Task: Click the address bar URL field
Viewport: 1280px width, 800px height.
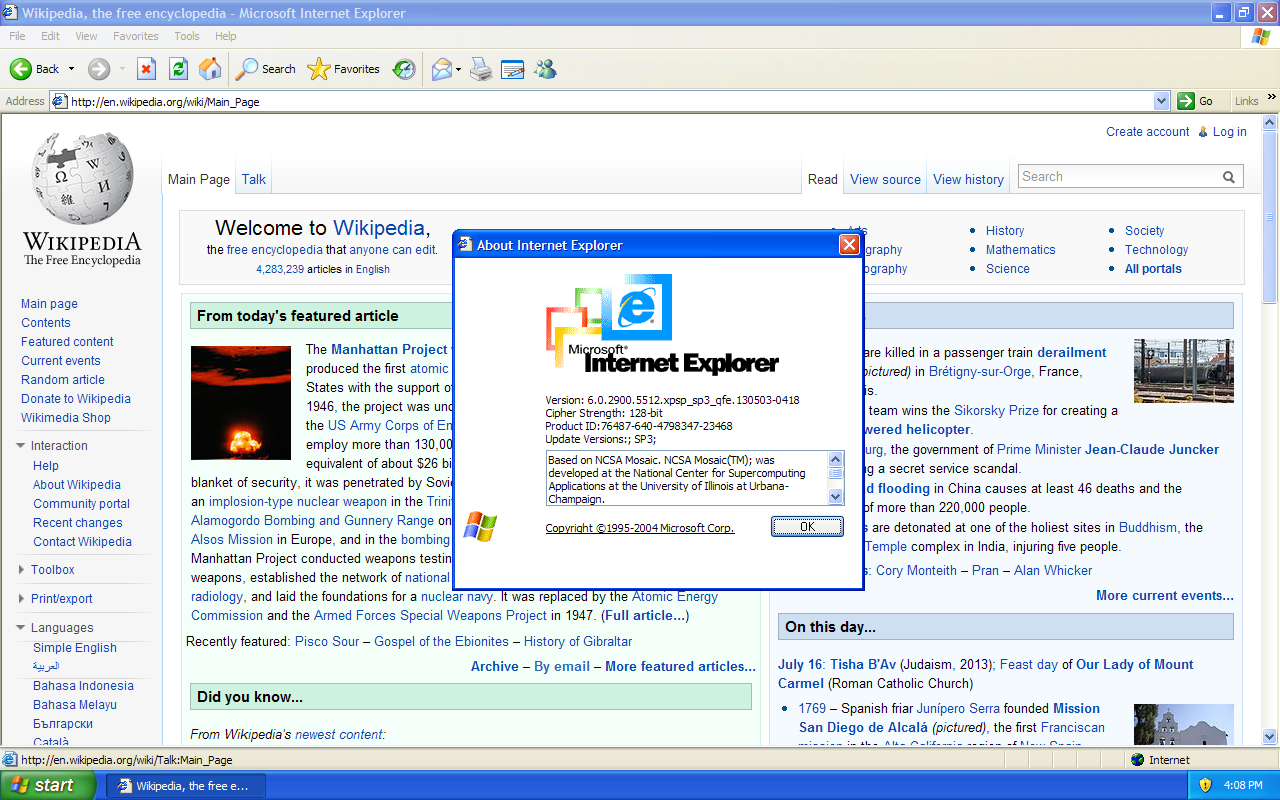Action: tap(611, 101)
